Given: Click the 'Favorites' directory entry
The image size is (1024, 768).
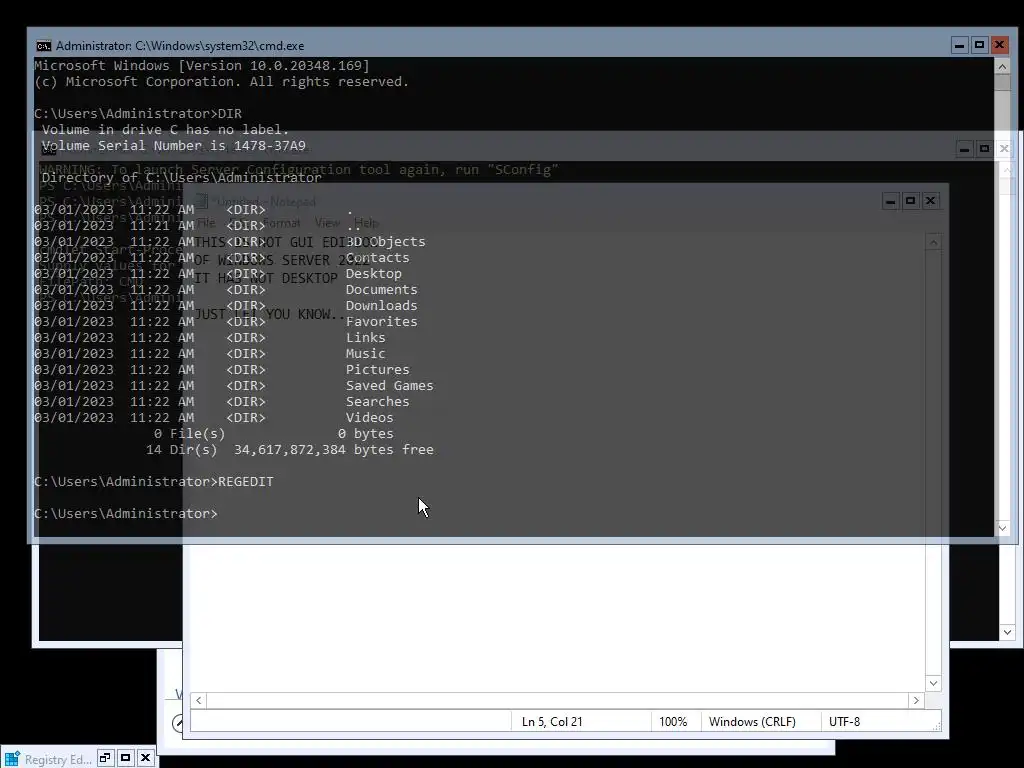Looking at the screenshot, I should pyautogui.click(x=381, y=321).
